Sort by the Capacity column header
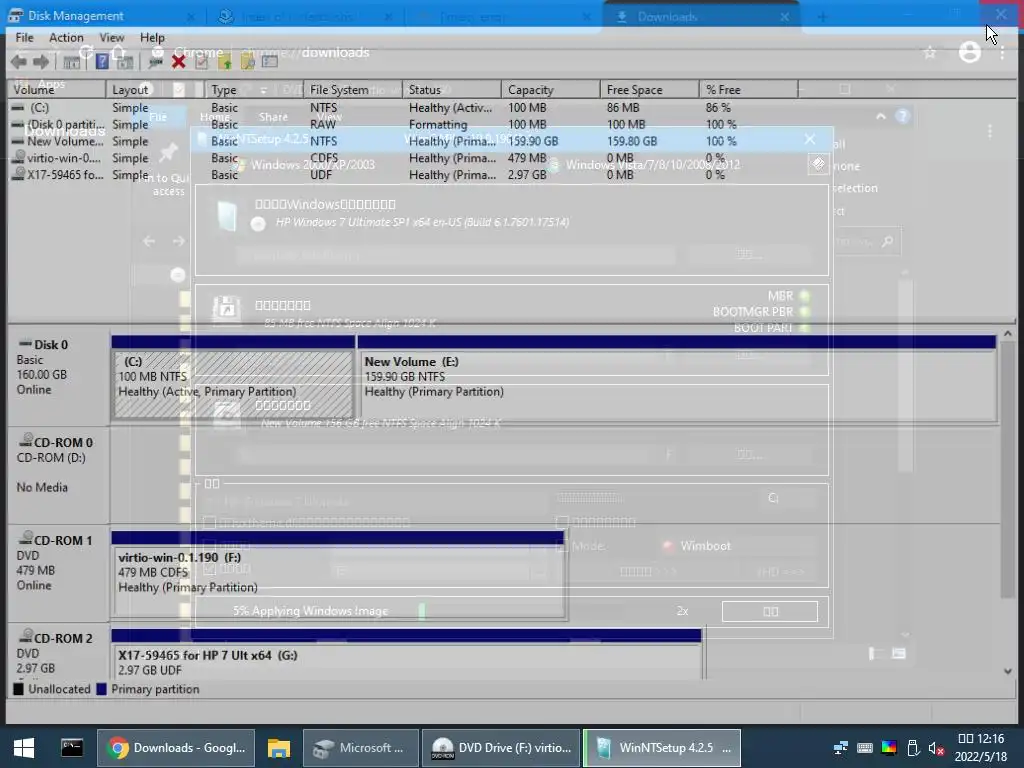This screenshot has height=768, width=1024. [551, 89]
